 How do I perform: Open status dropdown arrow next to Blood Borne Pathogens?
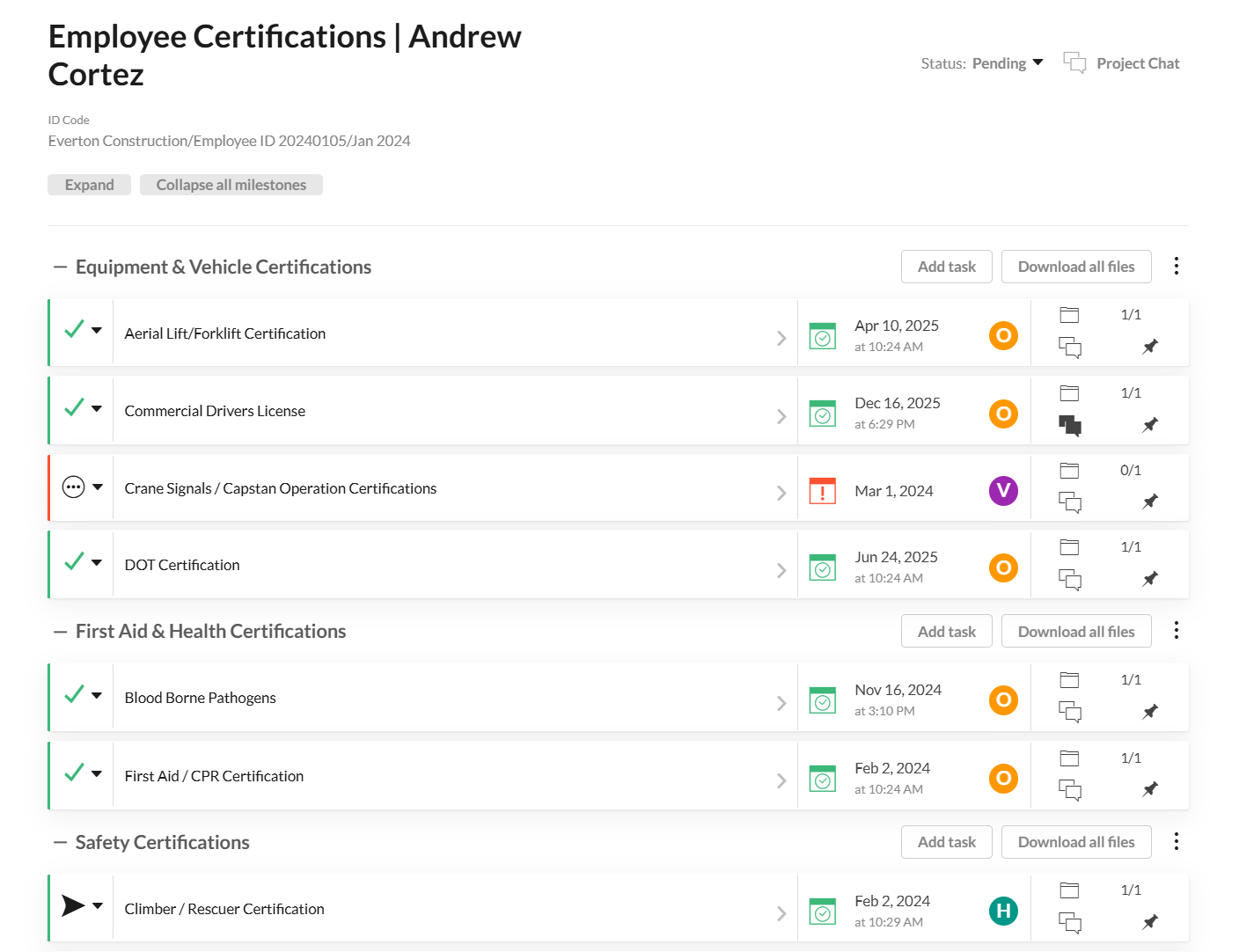click(x=97, y=695)
